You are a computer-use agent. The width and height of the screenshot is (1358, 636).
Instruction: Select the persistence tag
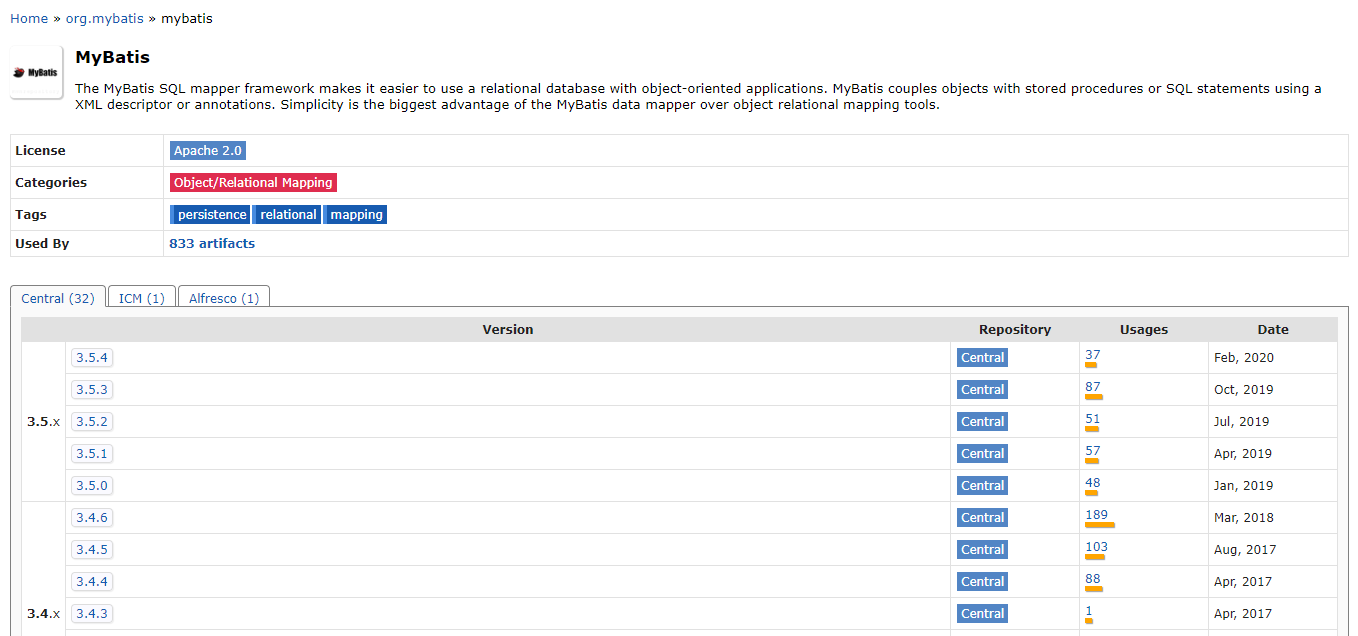[x=211, y=215]
